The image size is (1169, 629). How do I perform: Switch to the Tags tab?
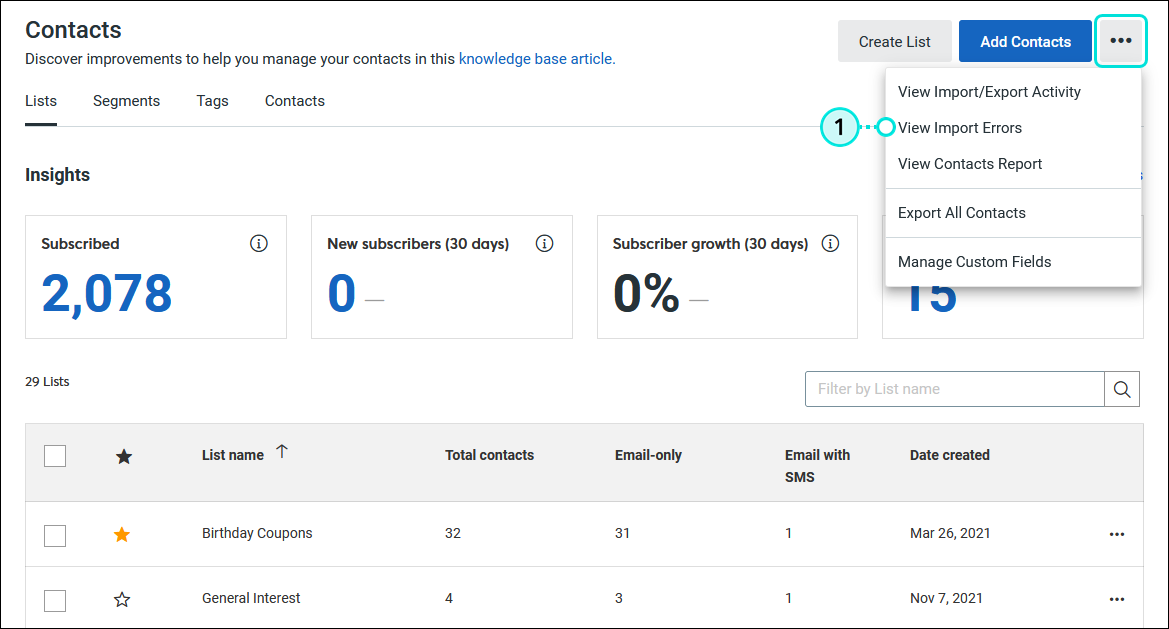click(212, 101)
